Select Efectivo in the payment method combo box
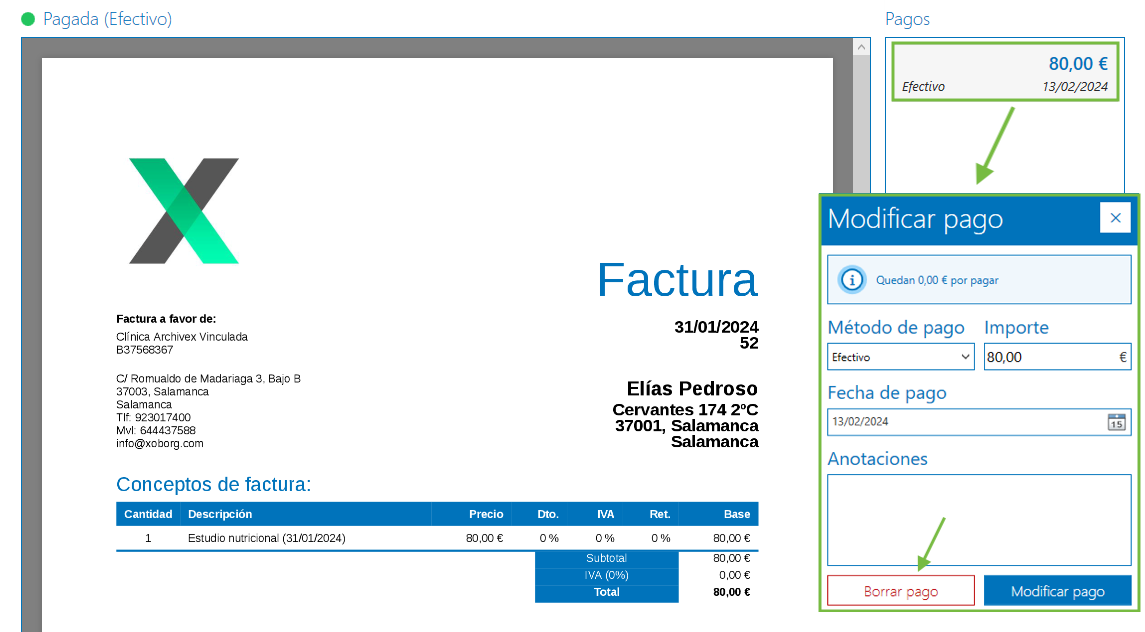 (900, 356)
